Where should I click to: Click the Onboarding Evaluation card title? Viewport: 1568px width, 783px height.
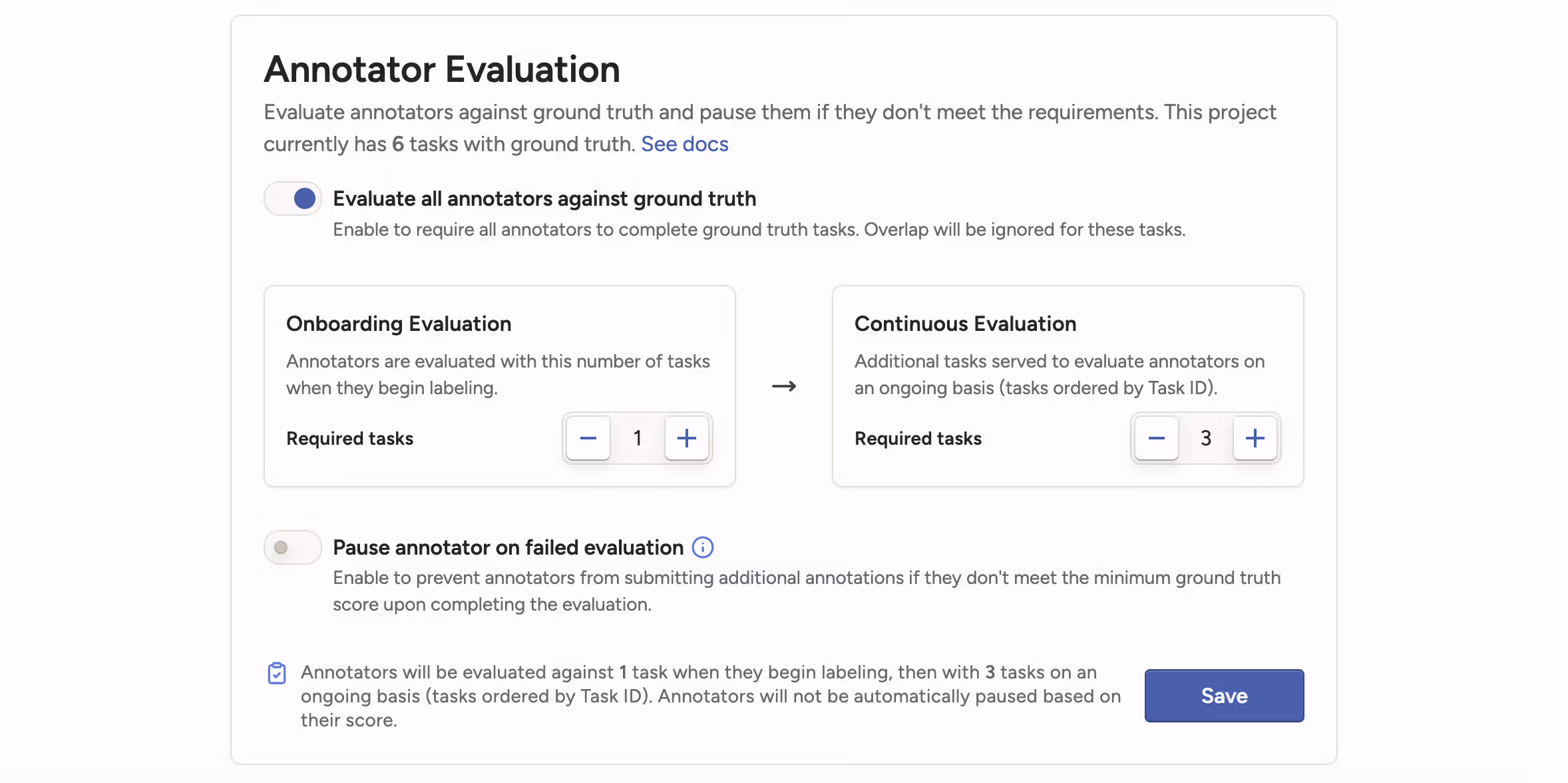[399, 324]
